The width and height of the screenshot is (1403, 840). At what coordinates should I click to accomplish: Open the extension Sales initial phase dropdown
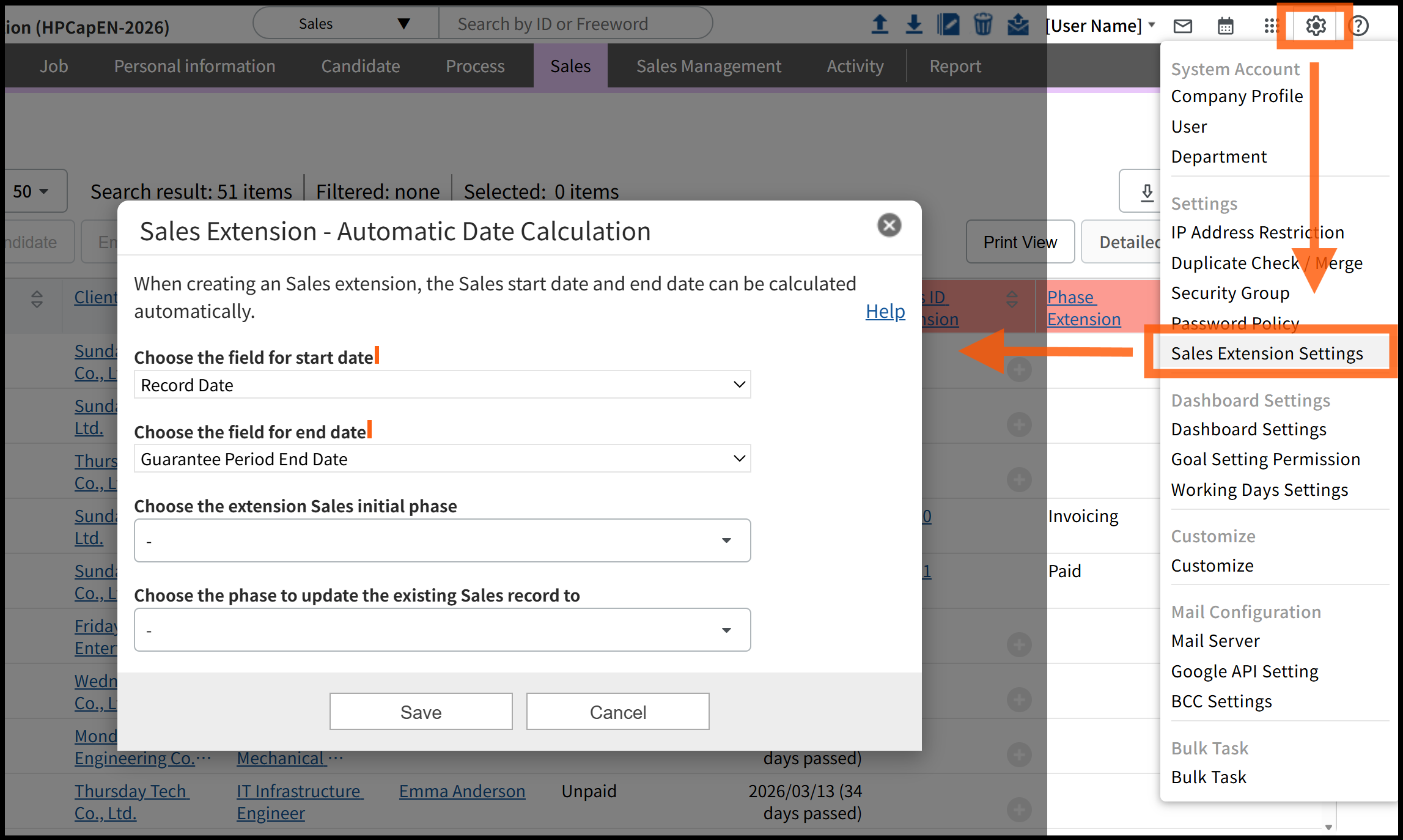coord(442,540)
